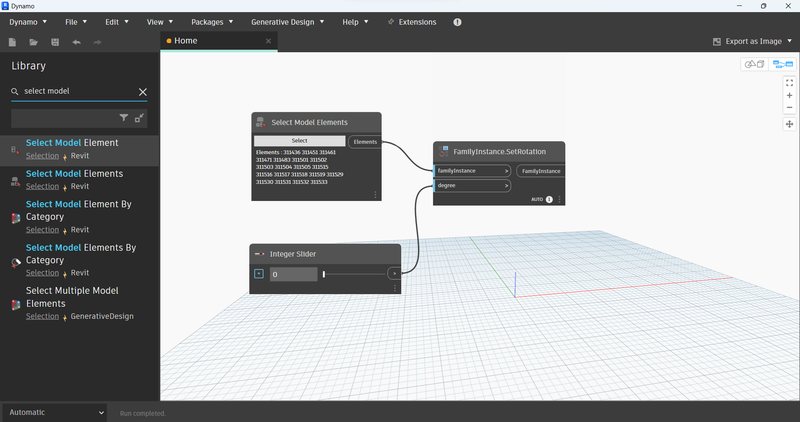
Task: Open the Packages menu
Action: point(212,22)
